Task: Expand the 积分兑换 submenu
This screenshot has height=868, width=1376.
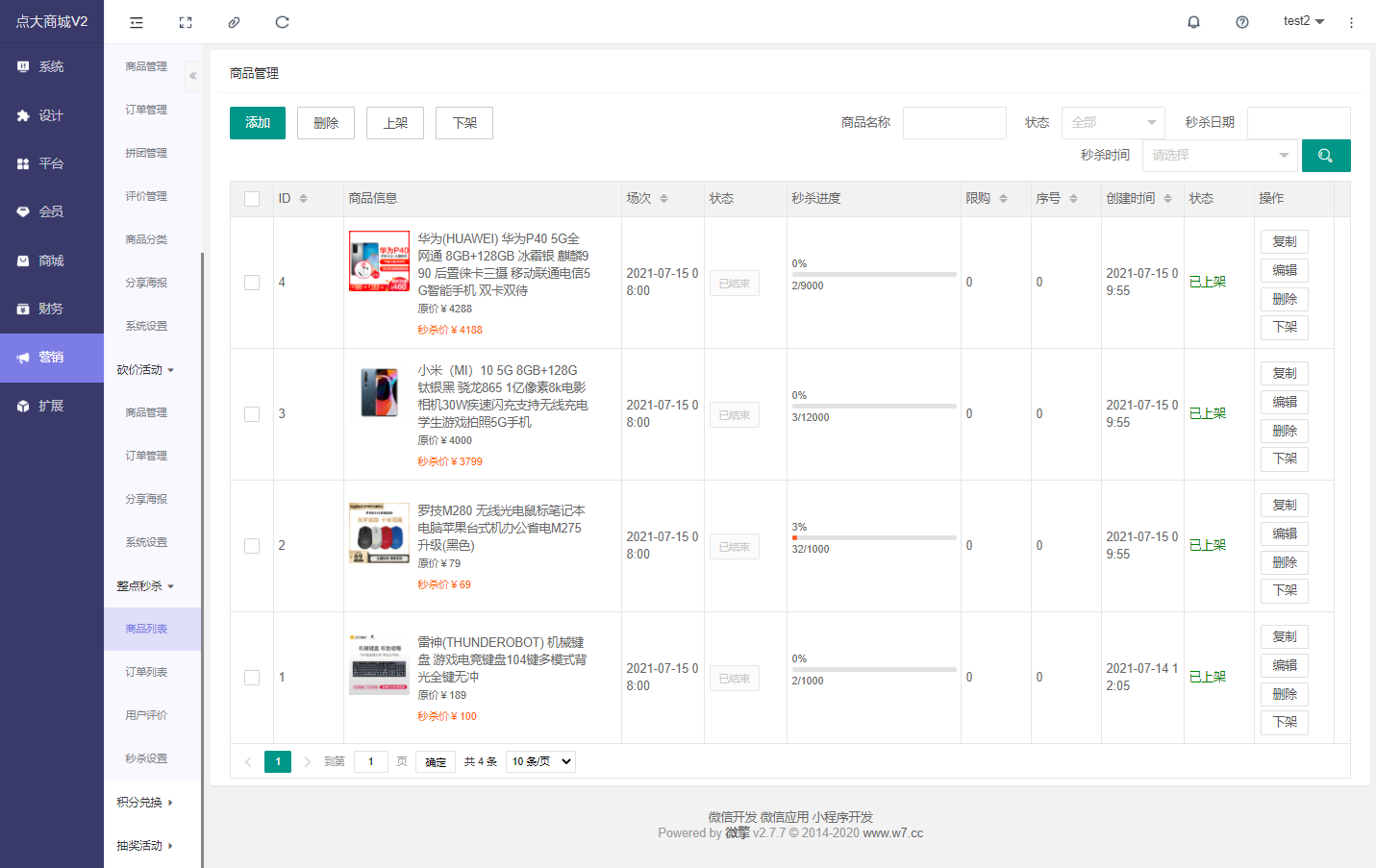Action: coord(146,803)
